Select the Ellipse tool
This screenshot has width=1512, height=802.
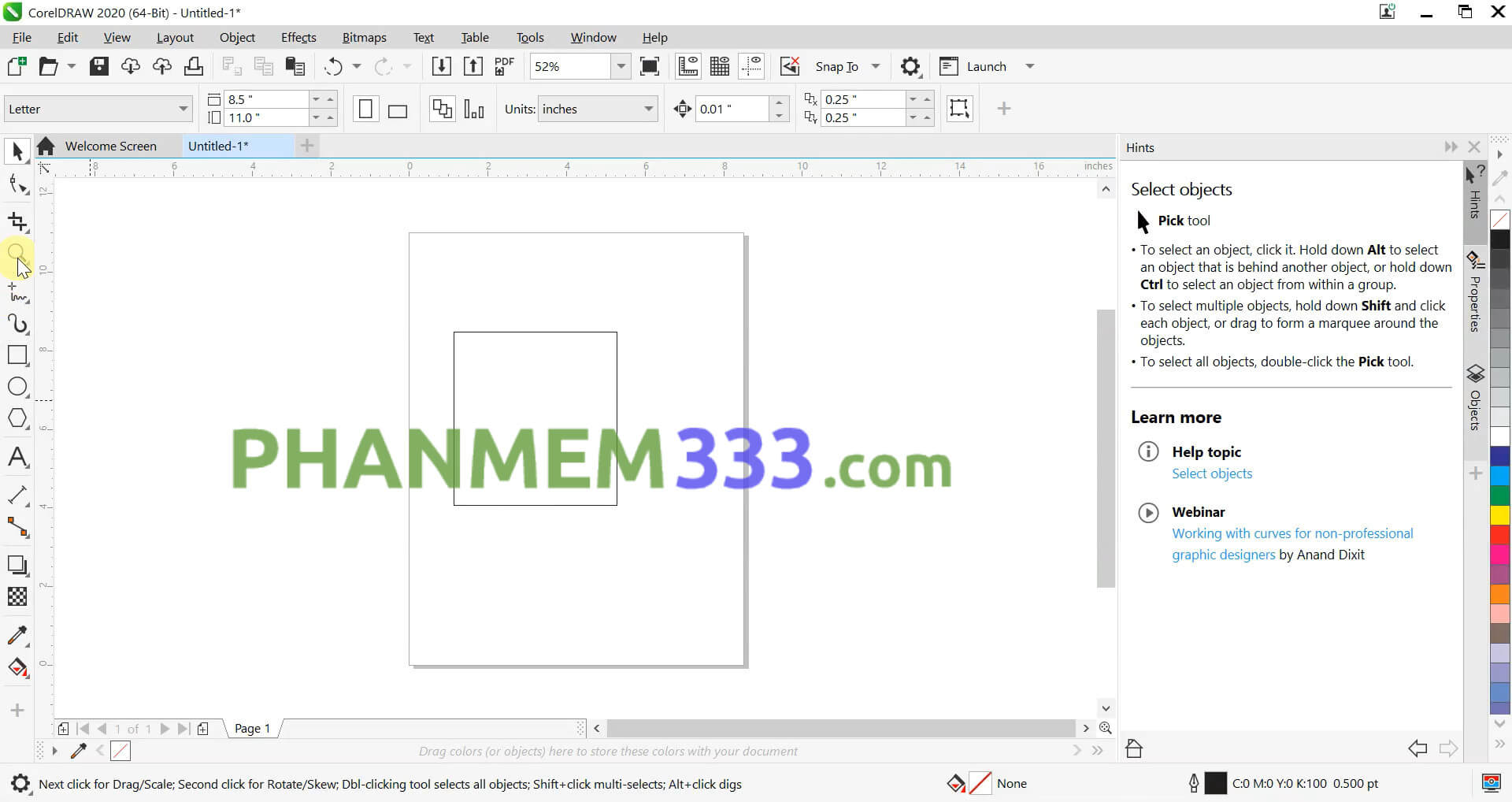(17, 387)
